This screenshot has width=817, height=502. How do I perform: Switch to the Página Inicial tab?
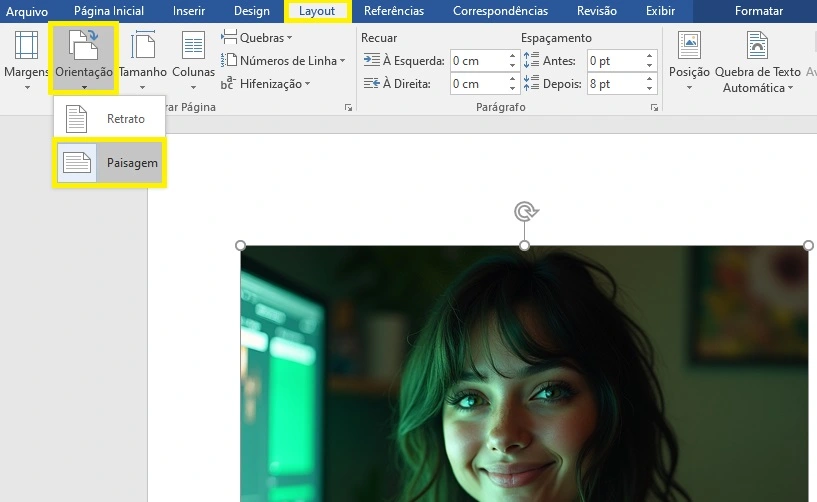click(109, 11)
